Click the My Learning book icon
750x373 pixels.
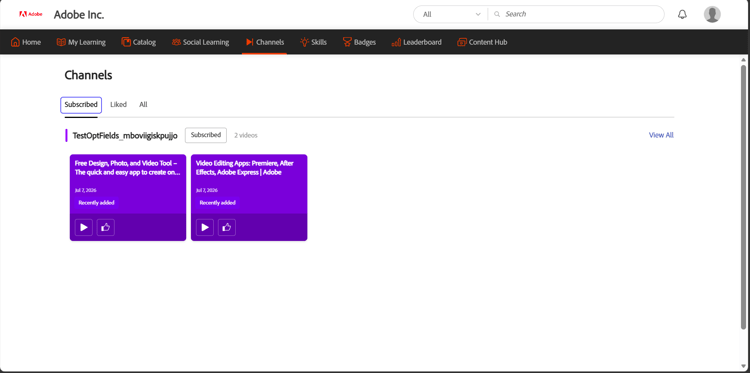pos(61,42)
